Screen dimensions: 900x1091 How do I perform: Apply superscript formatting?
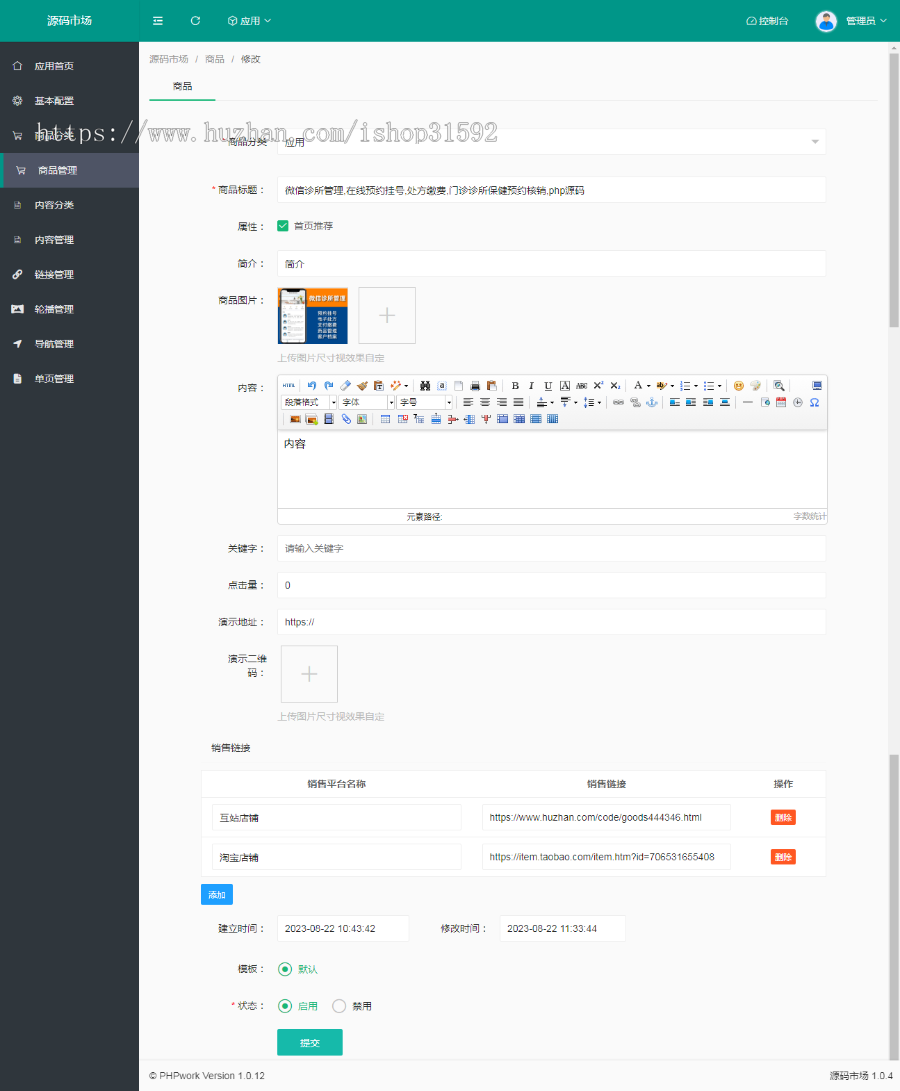(598, 385)
